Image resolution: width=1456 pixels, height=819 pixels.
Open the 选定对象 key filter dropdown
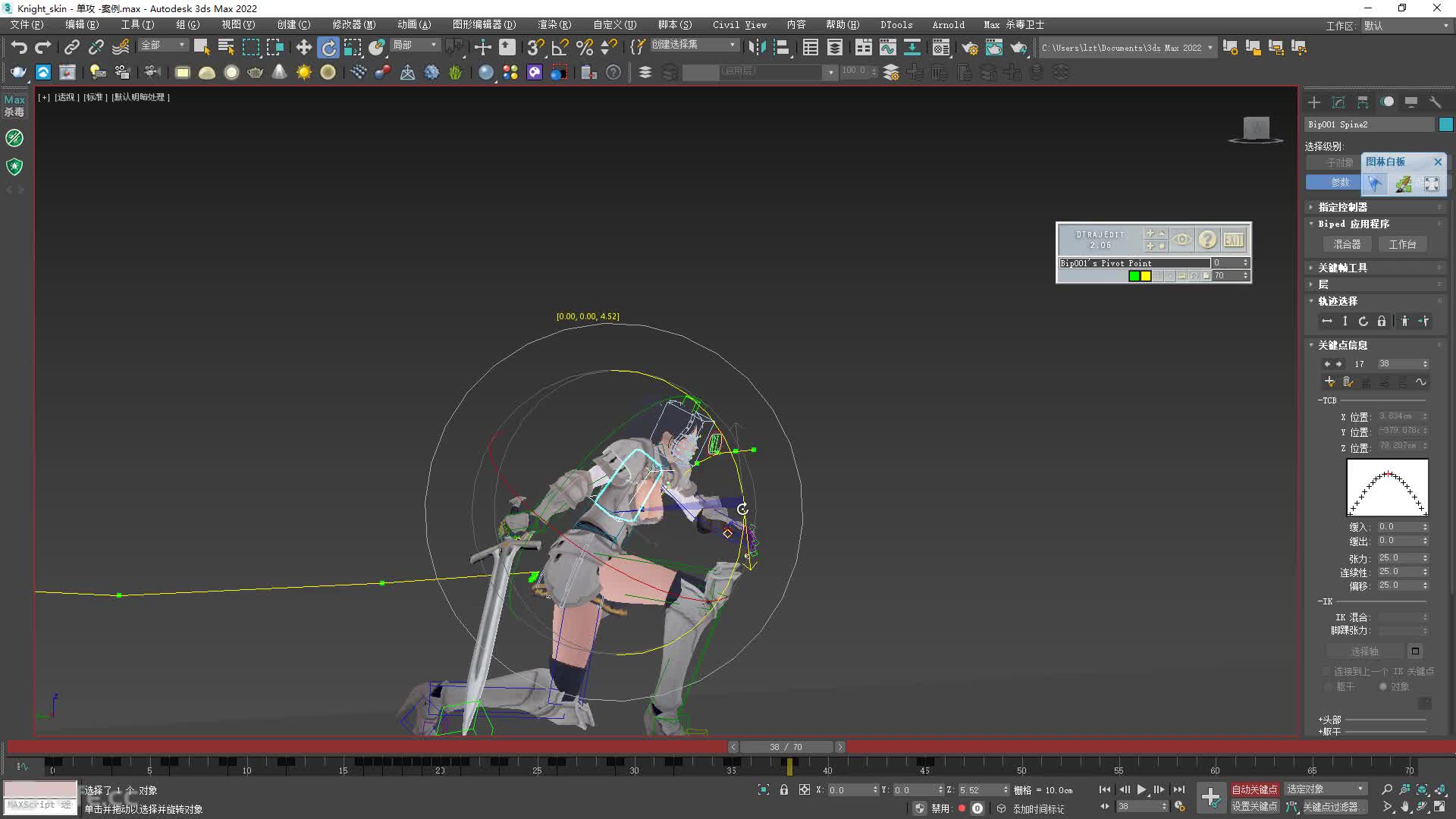[1326, 789]
